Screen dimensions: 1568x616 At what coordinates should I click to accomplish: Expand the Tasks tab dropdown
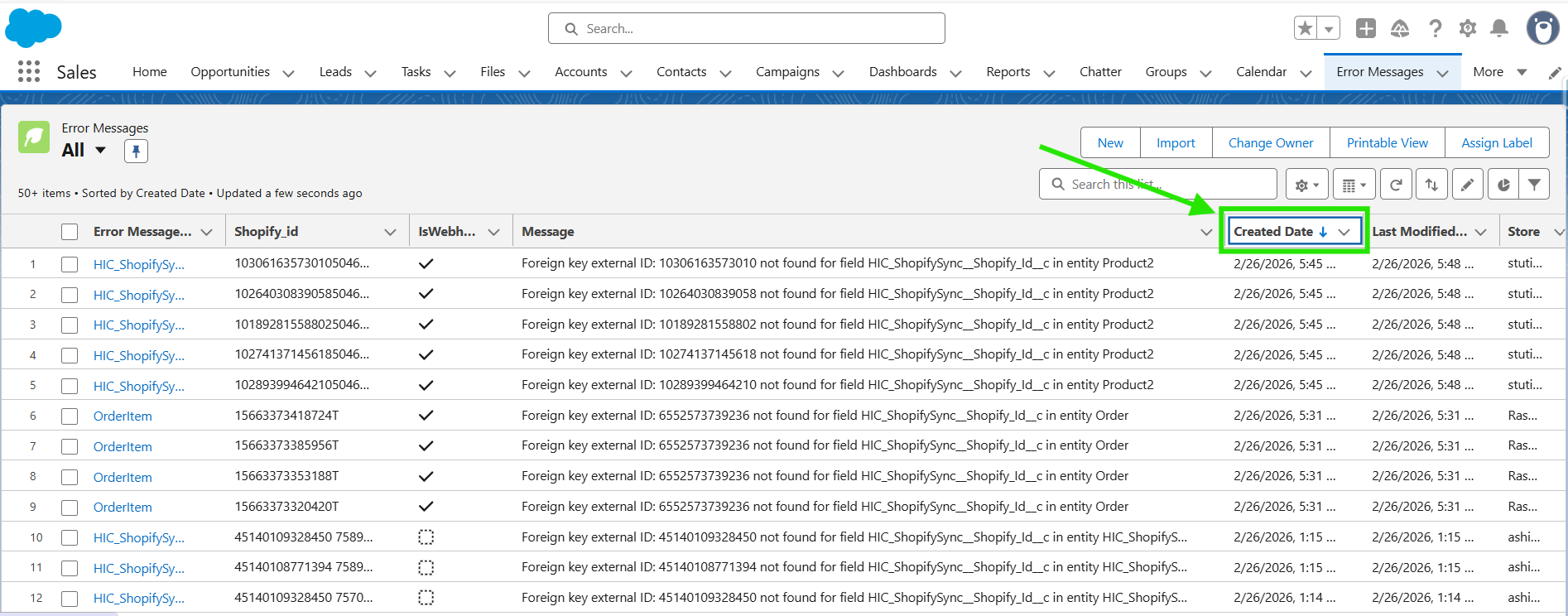[x=450, y=73]
